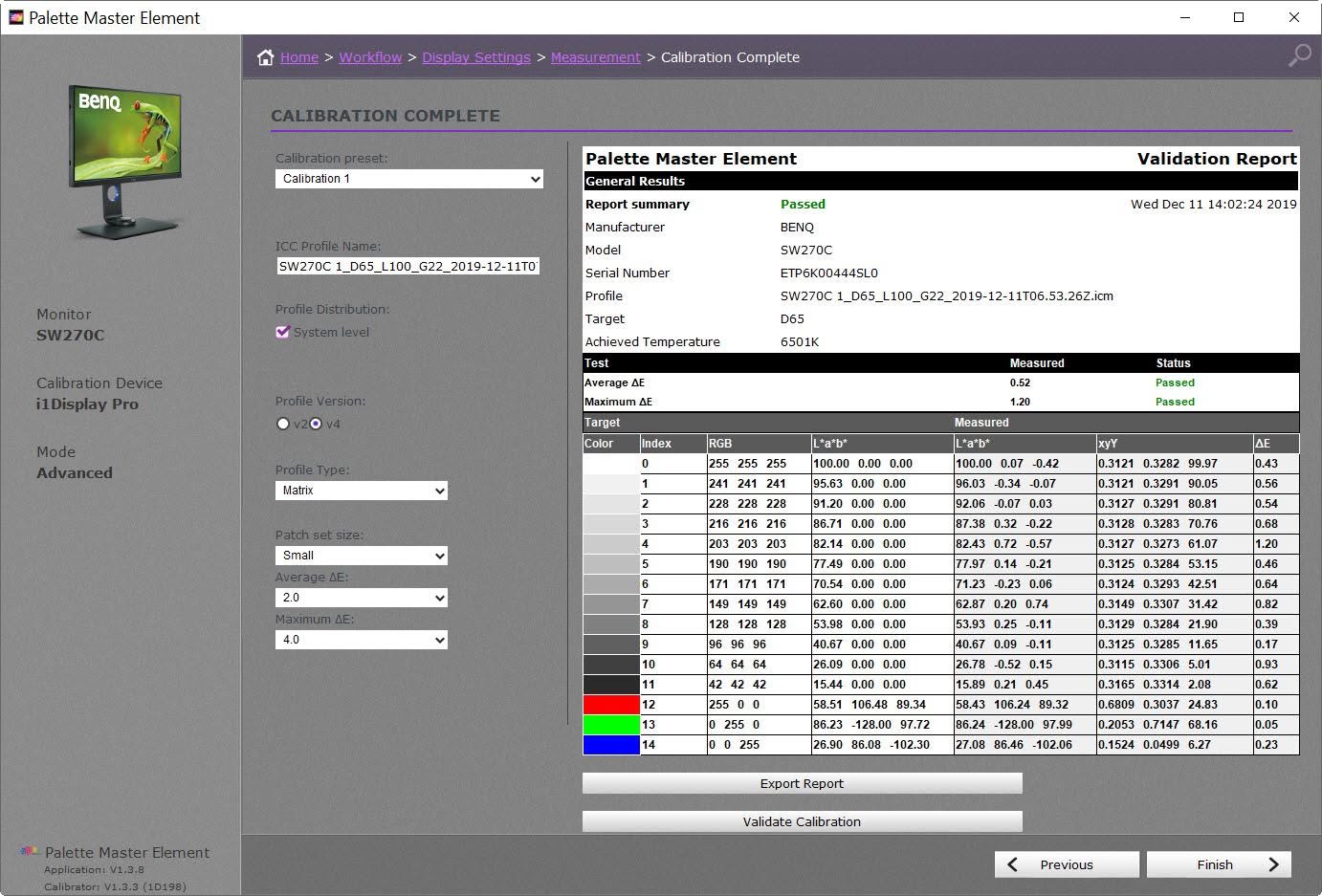Click the ΔE column header

[1276, 444]
